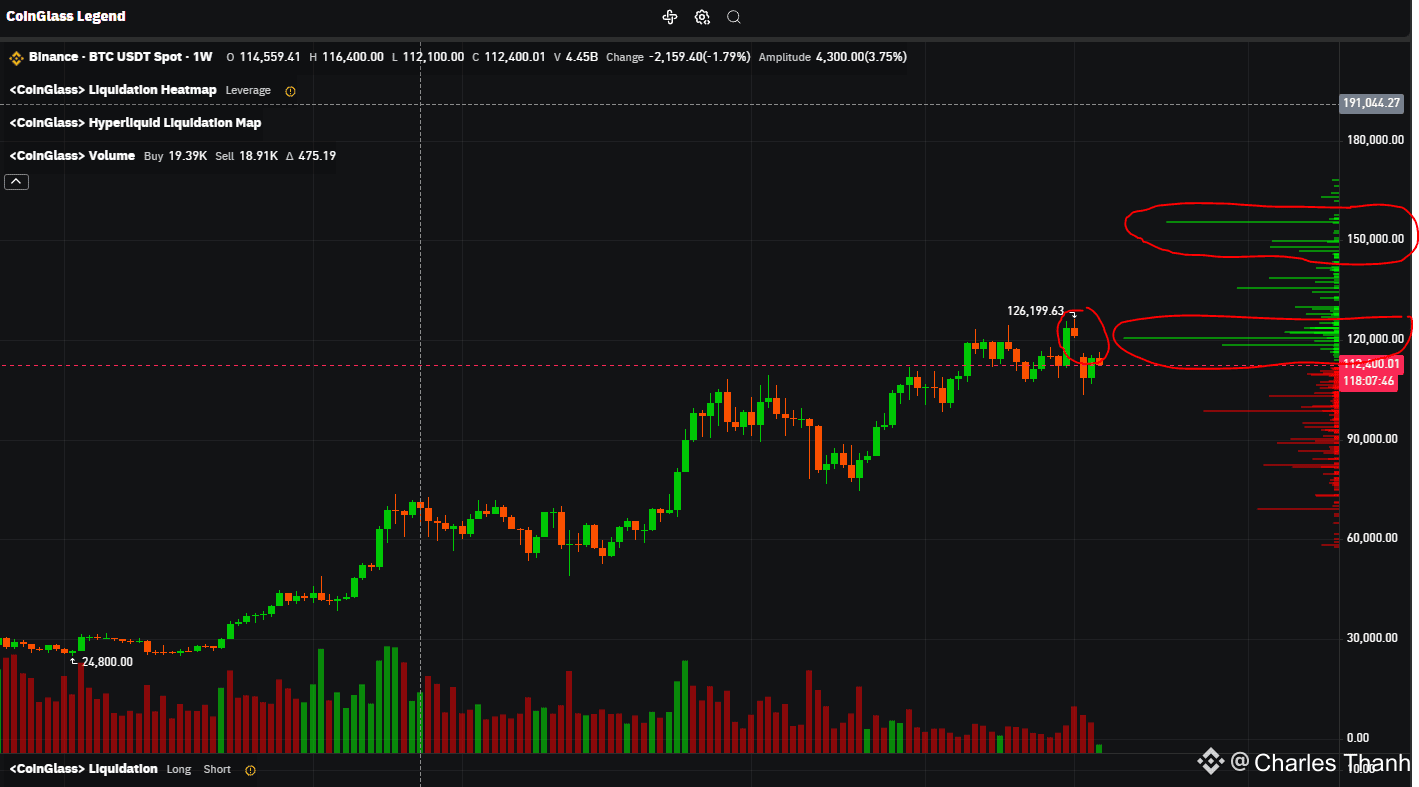
Task: Open symbol search with the magnifier icon
Action: (734, 17)
